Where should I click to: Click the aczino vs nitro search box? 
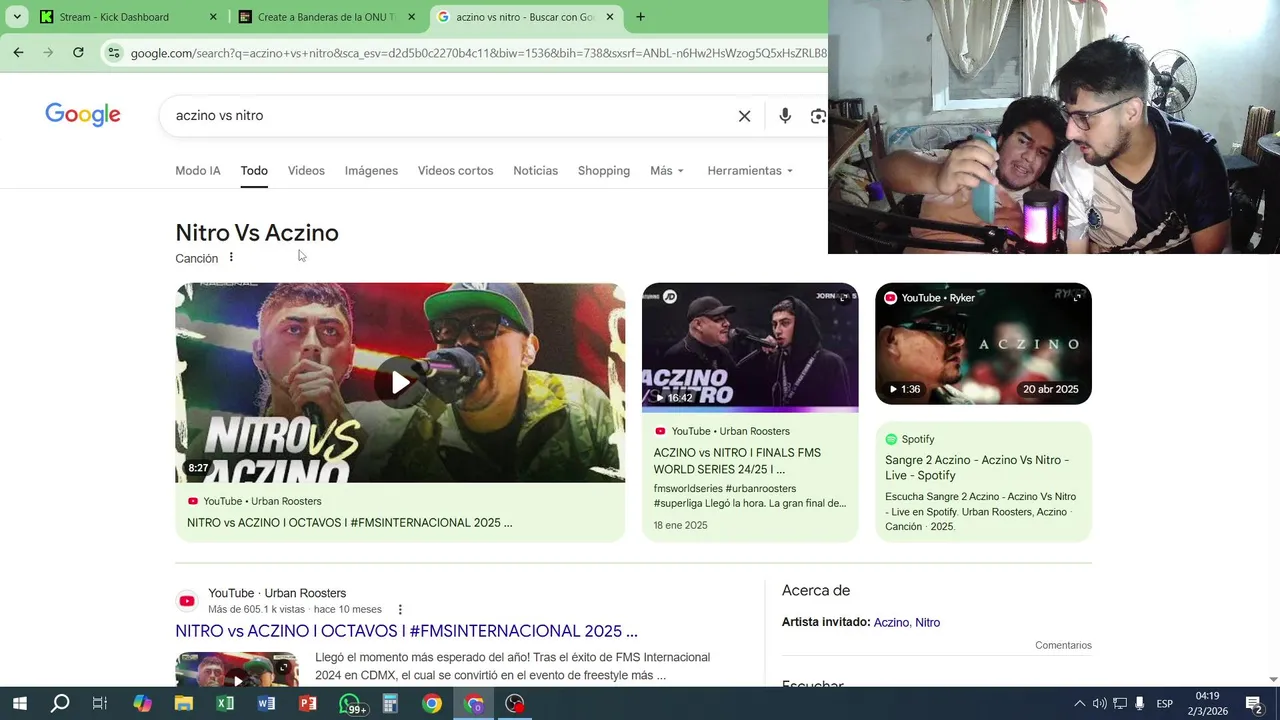450,116
